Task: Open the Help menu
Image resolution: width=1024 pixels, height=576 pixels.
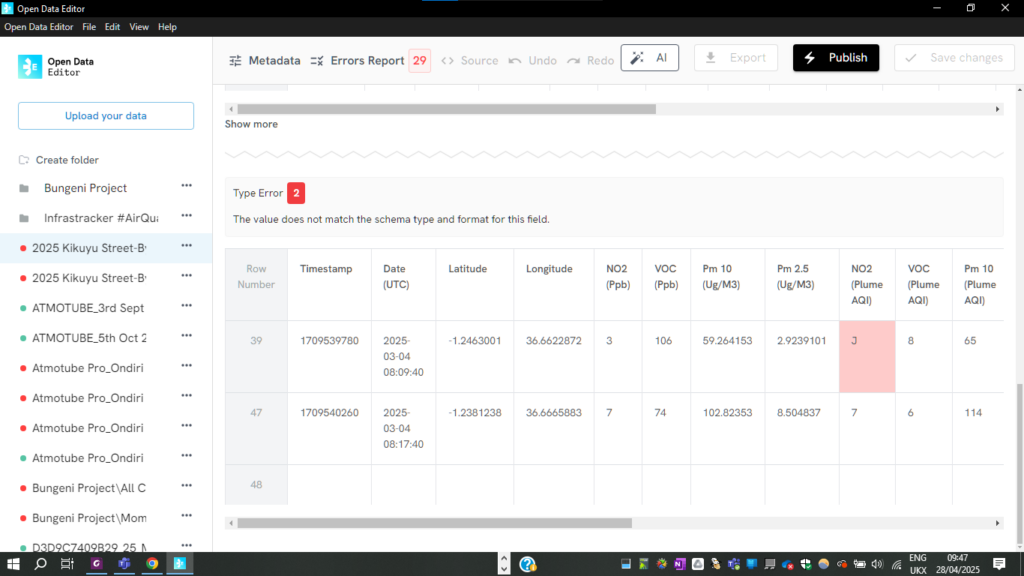Action: (x=167, y=27)
